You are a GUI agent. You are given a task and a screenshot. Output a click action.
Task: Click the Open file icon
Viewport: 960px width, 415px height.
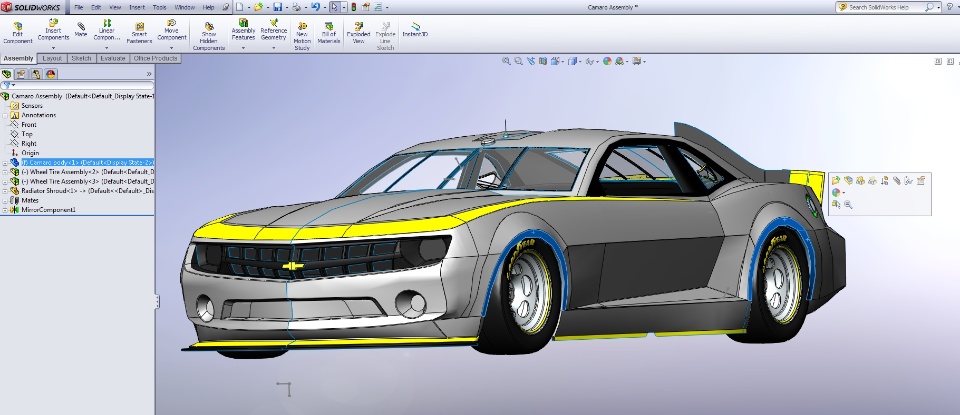click(258, 7)
